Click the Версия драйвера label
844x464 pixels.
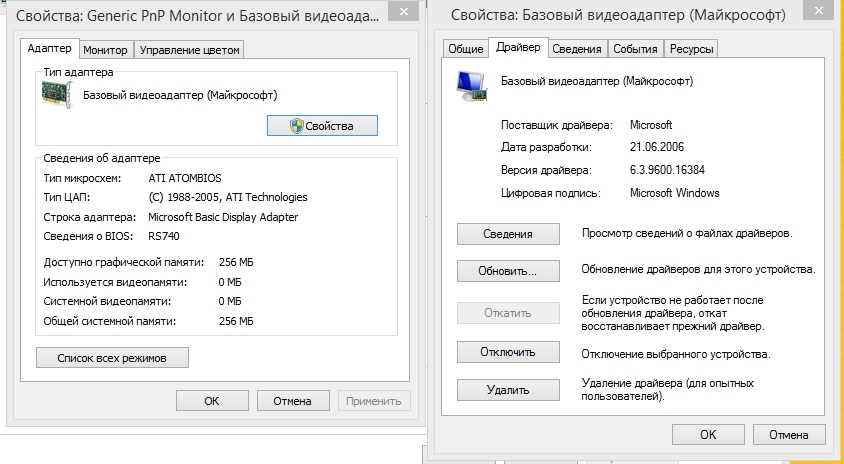(x=546, y=170)
